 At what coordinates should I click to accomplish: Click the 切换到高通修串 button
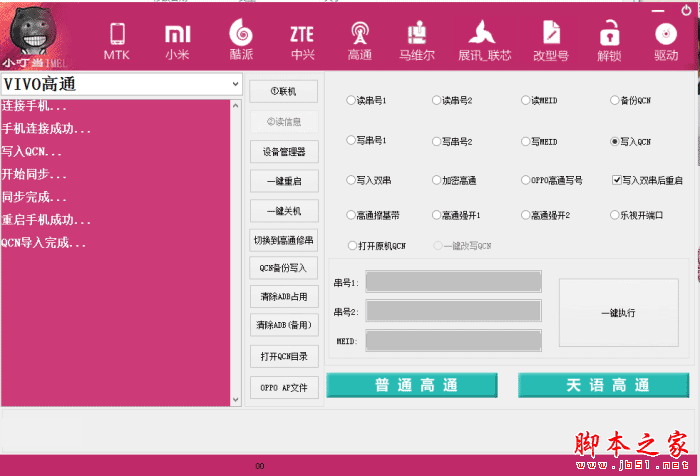tap(283, 240)
